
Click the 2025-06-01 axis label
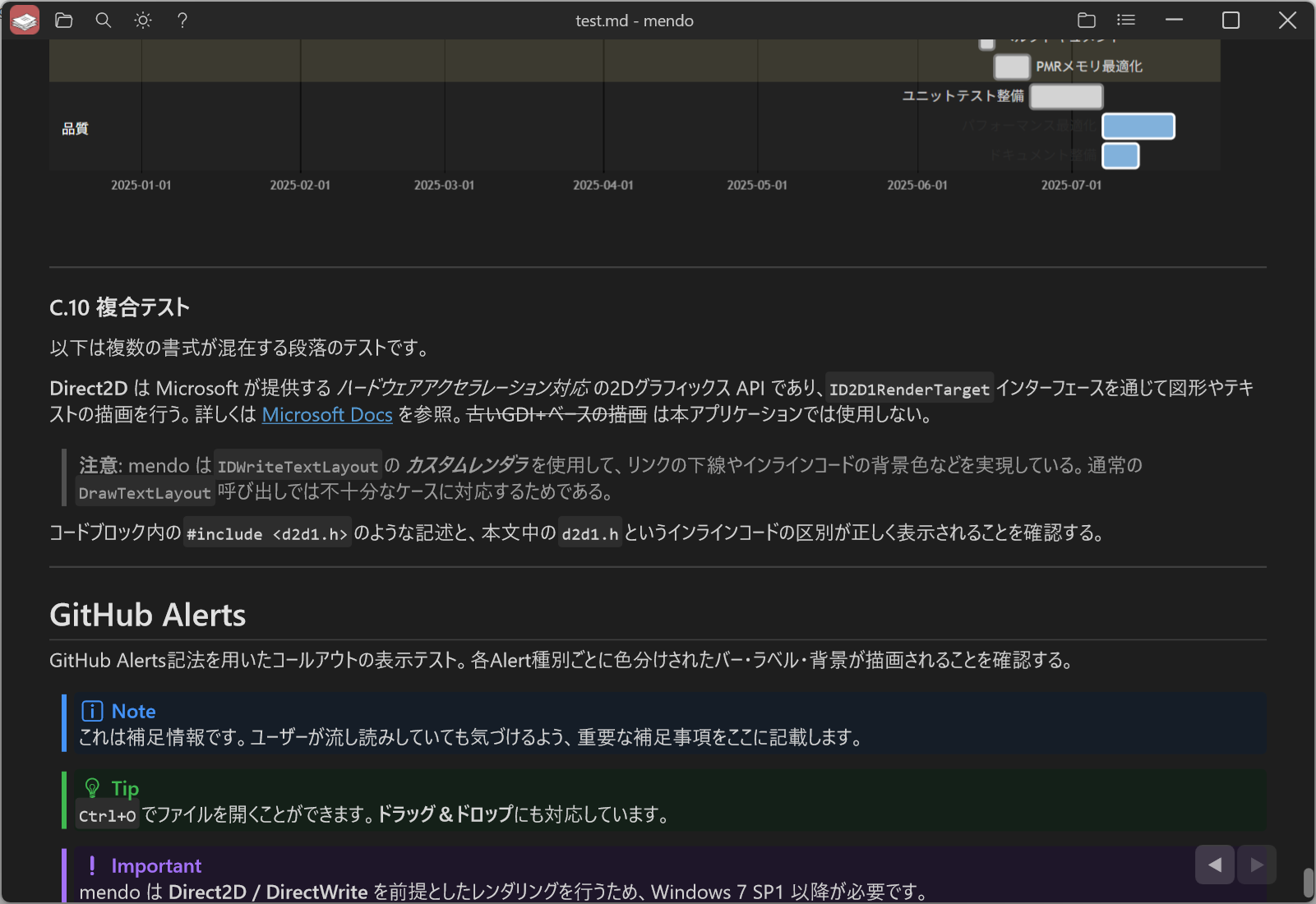coord(917,186)
